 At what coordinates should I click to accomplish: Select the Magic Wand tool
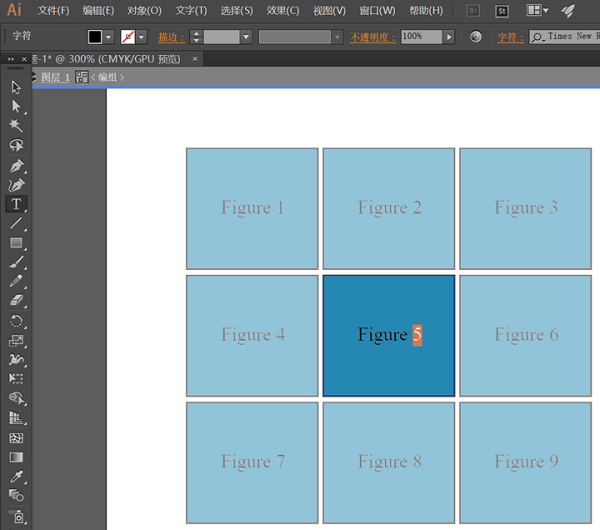click(16, 126)
